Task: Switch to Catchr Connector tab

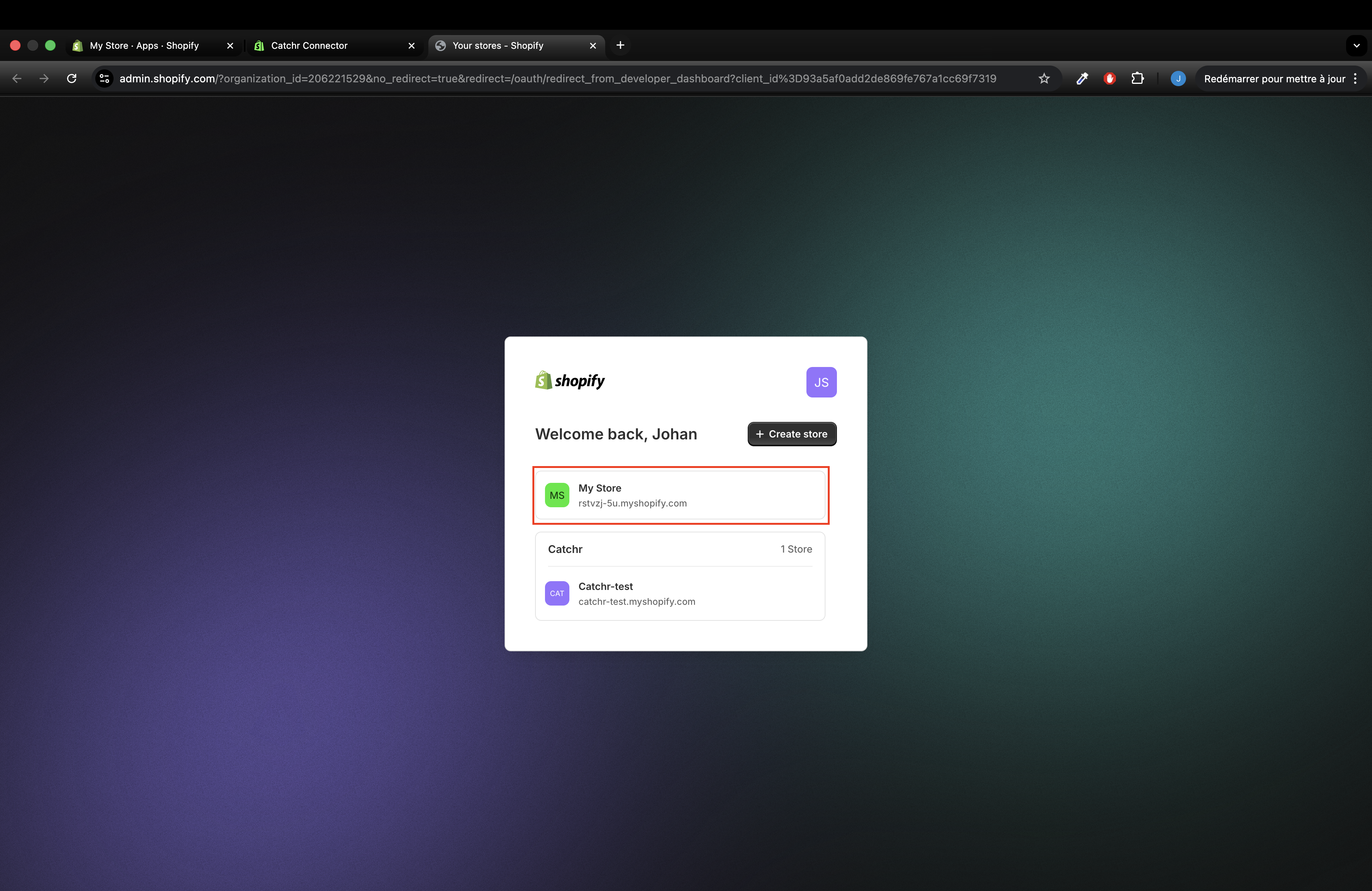Action: click(x=309, y=45)
